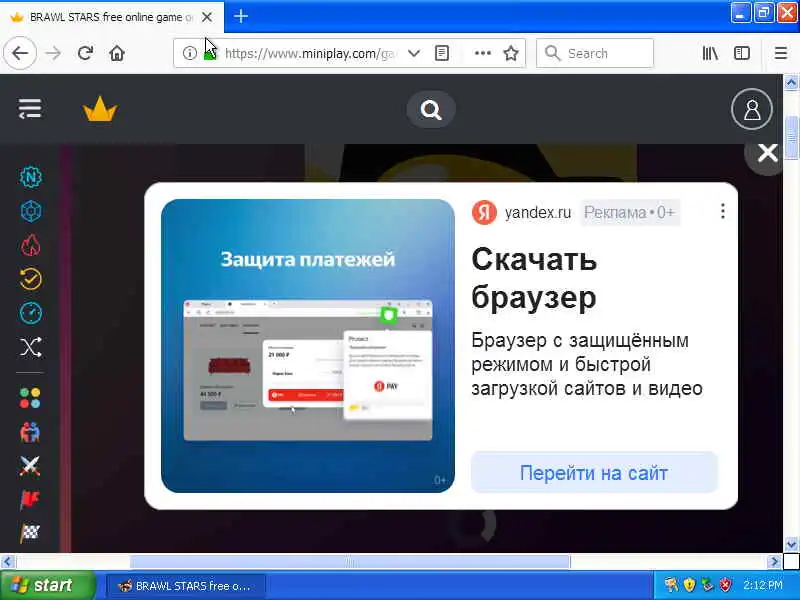This screenshot has height=600, width=800.
Task: Open the Firefox hamburger menu
Action: click(x=781, y=53)
